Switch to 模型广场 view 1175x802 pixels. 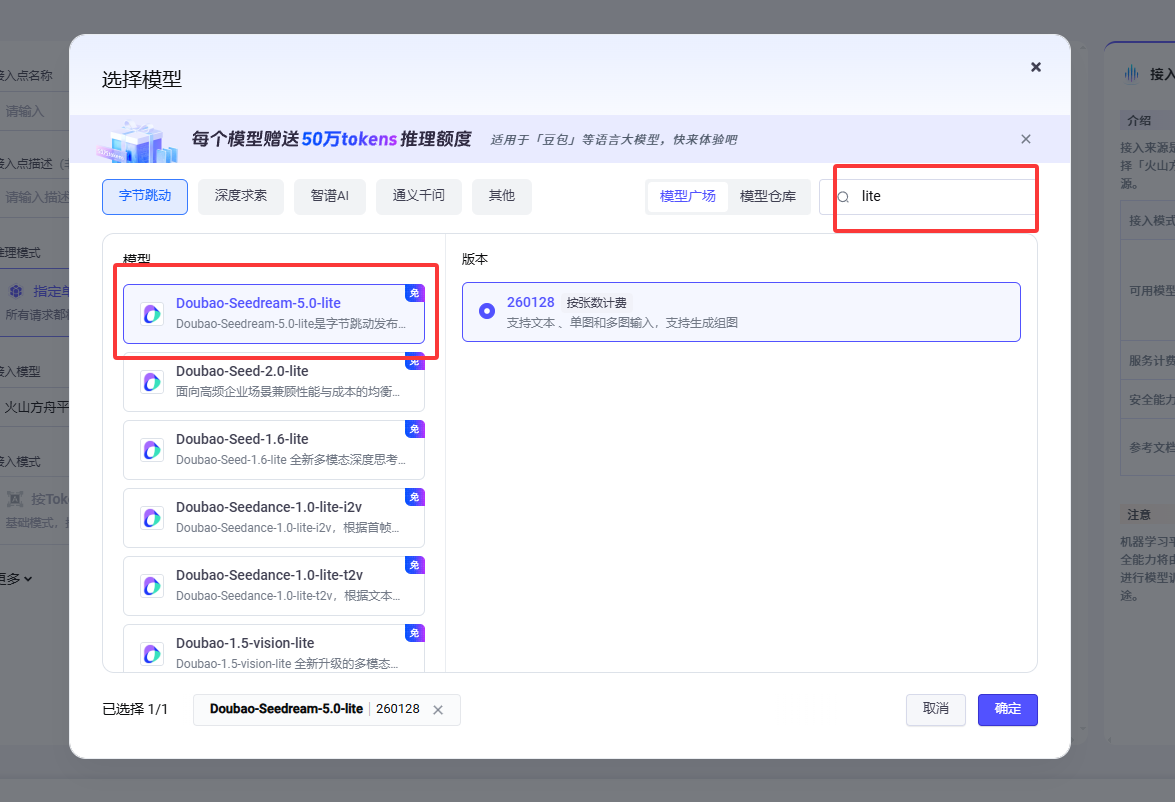(688, 196)
